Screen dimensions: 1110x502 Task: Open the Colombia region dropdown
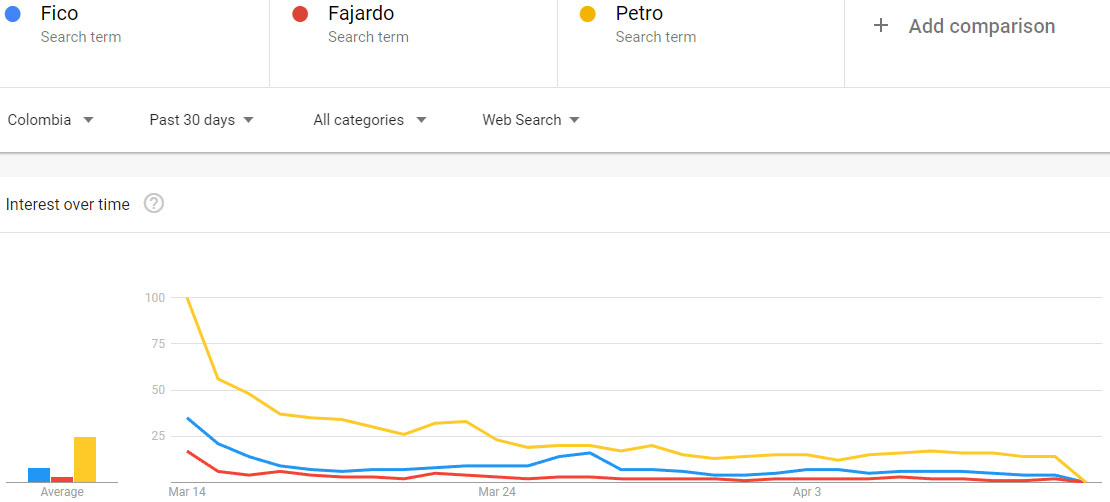pyautogui.click(x=50, y=120)
